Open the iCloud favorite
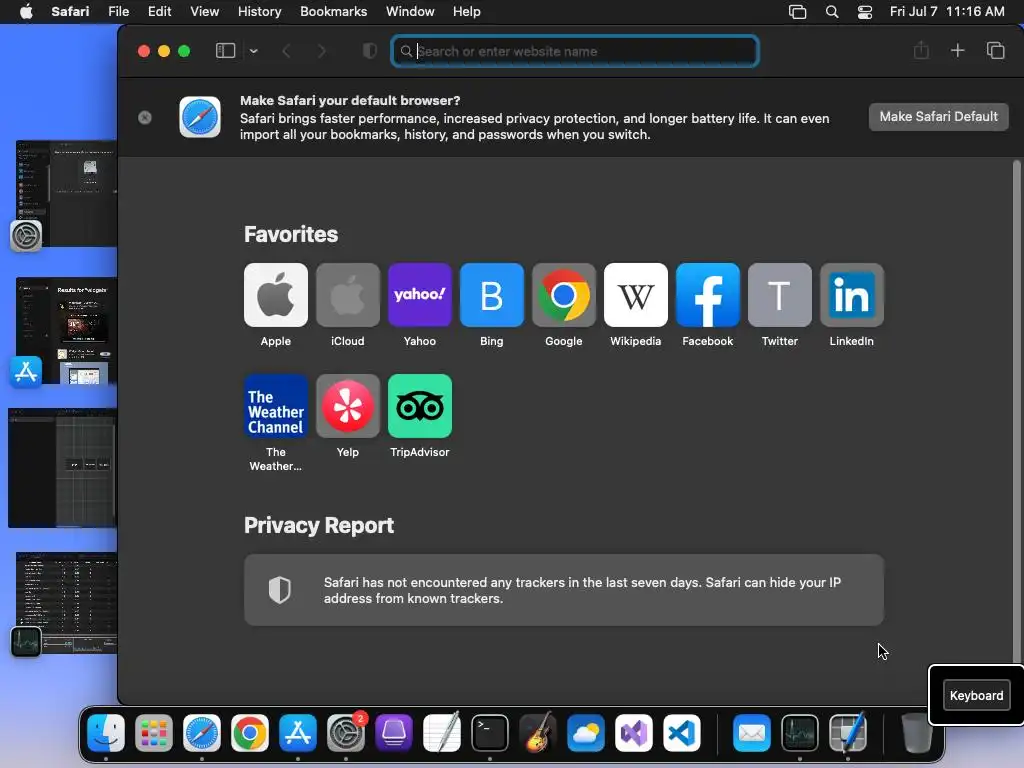The height and width of the screenshot is (768, 1024). point(347,295)
